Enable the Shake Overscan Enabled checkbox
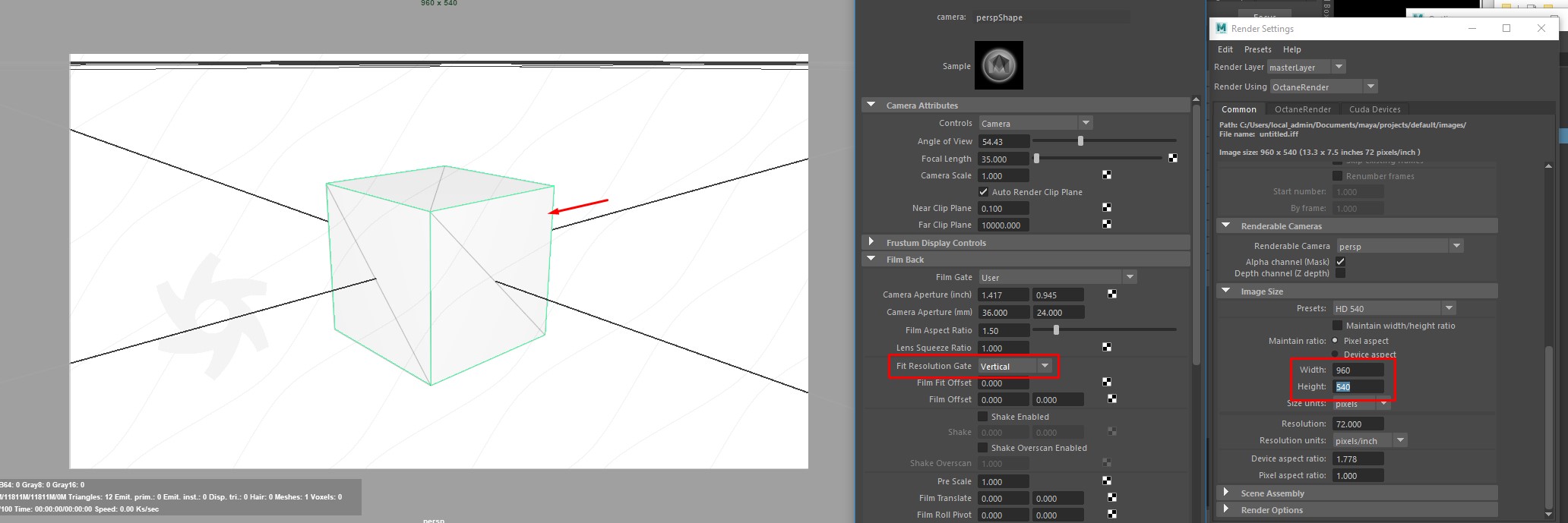The height and width of the screenshot is (523, 1568). (982, 447)
